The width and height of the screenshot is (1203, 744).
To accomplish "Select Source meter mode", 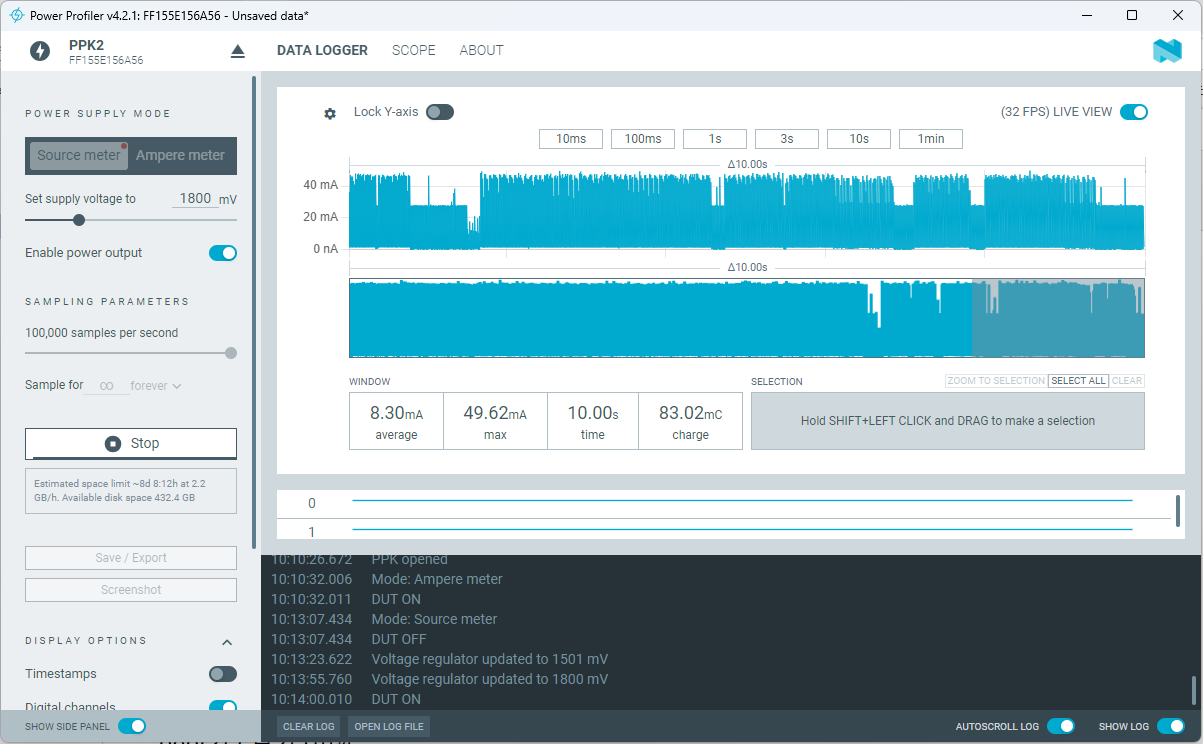I will tap(79, 155).
